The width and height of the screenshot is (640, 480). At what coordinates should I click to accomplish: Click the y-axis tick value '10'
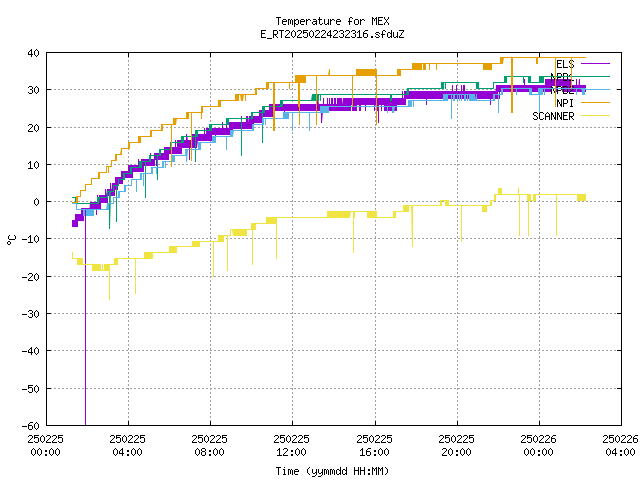coord(33,165)
